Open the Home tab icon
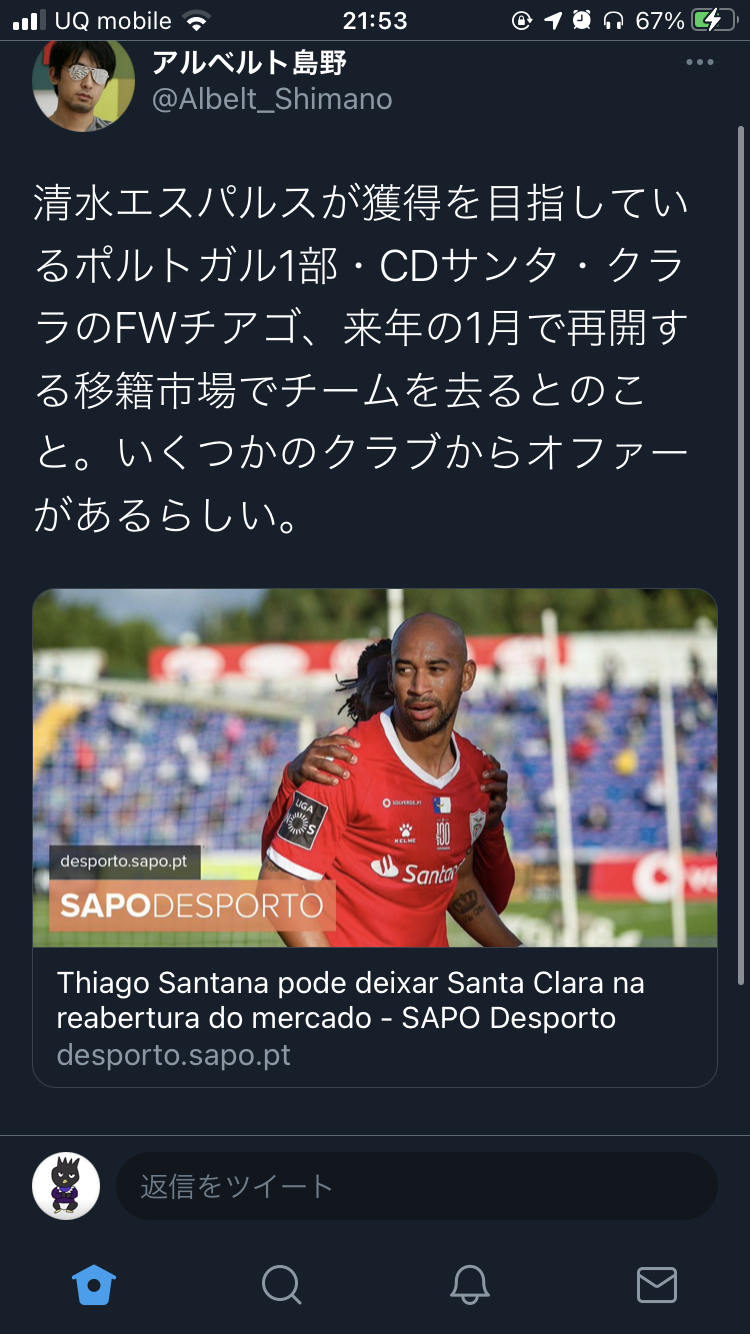The width and height of the screenshot is (750, 1334). tap(94, 1284)
